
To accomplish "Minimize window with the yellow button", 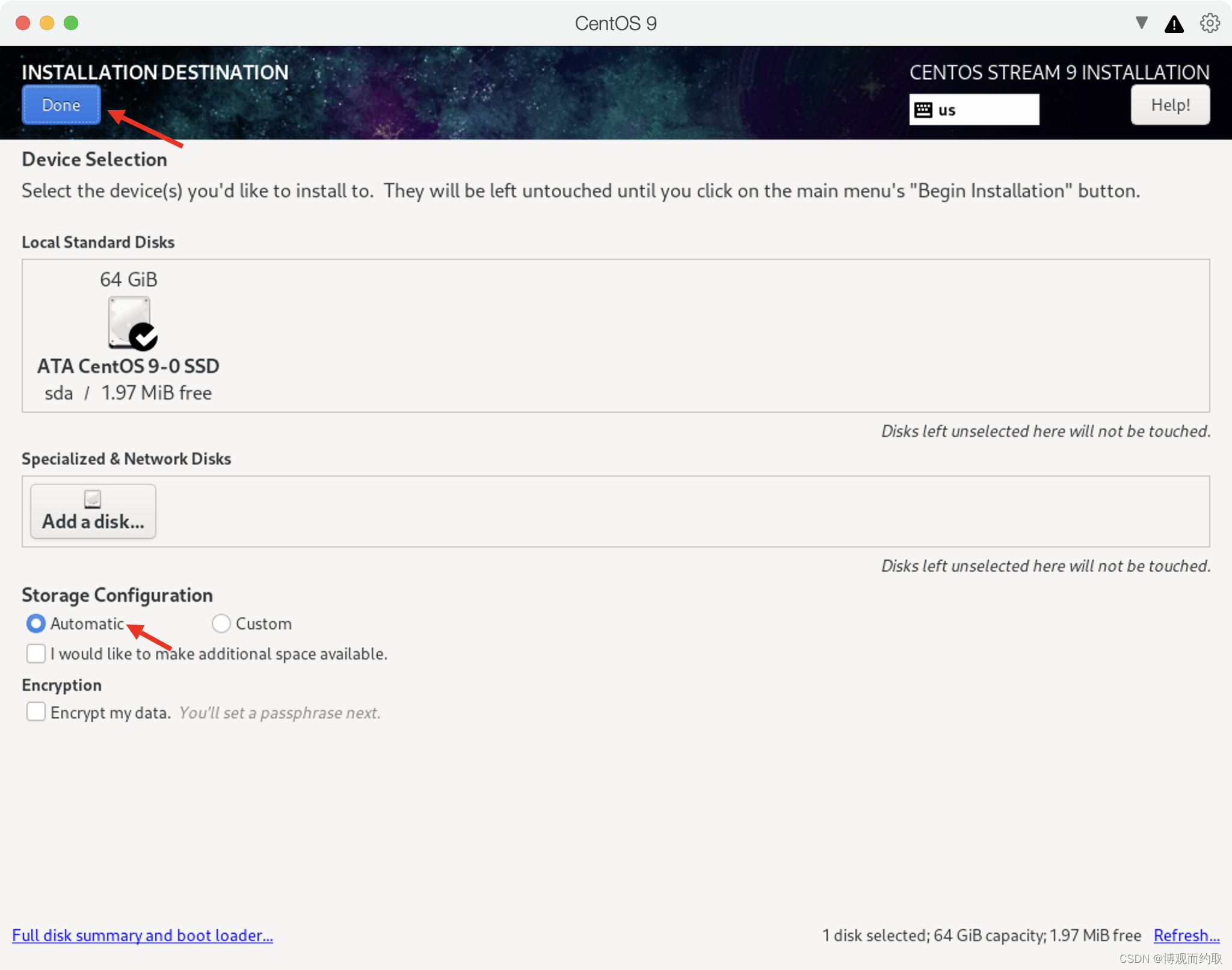I will [47, 23].
